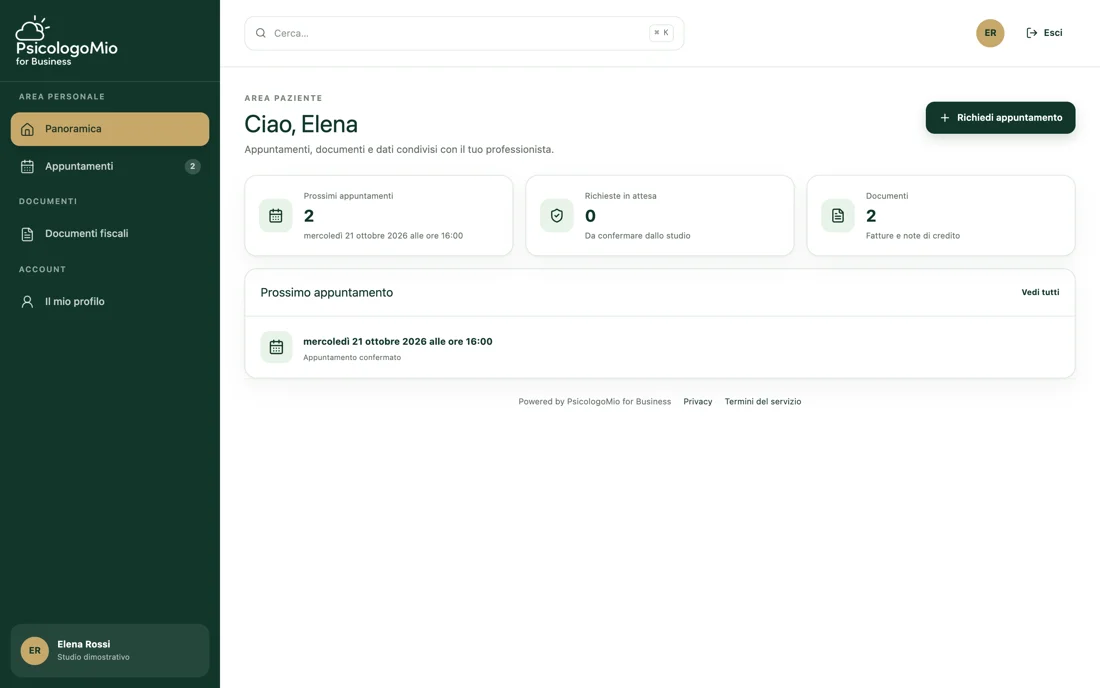Click the document icon beside Documenti fiscali

[27, 234]
